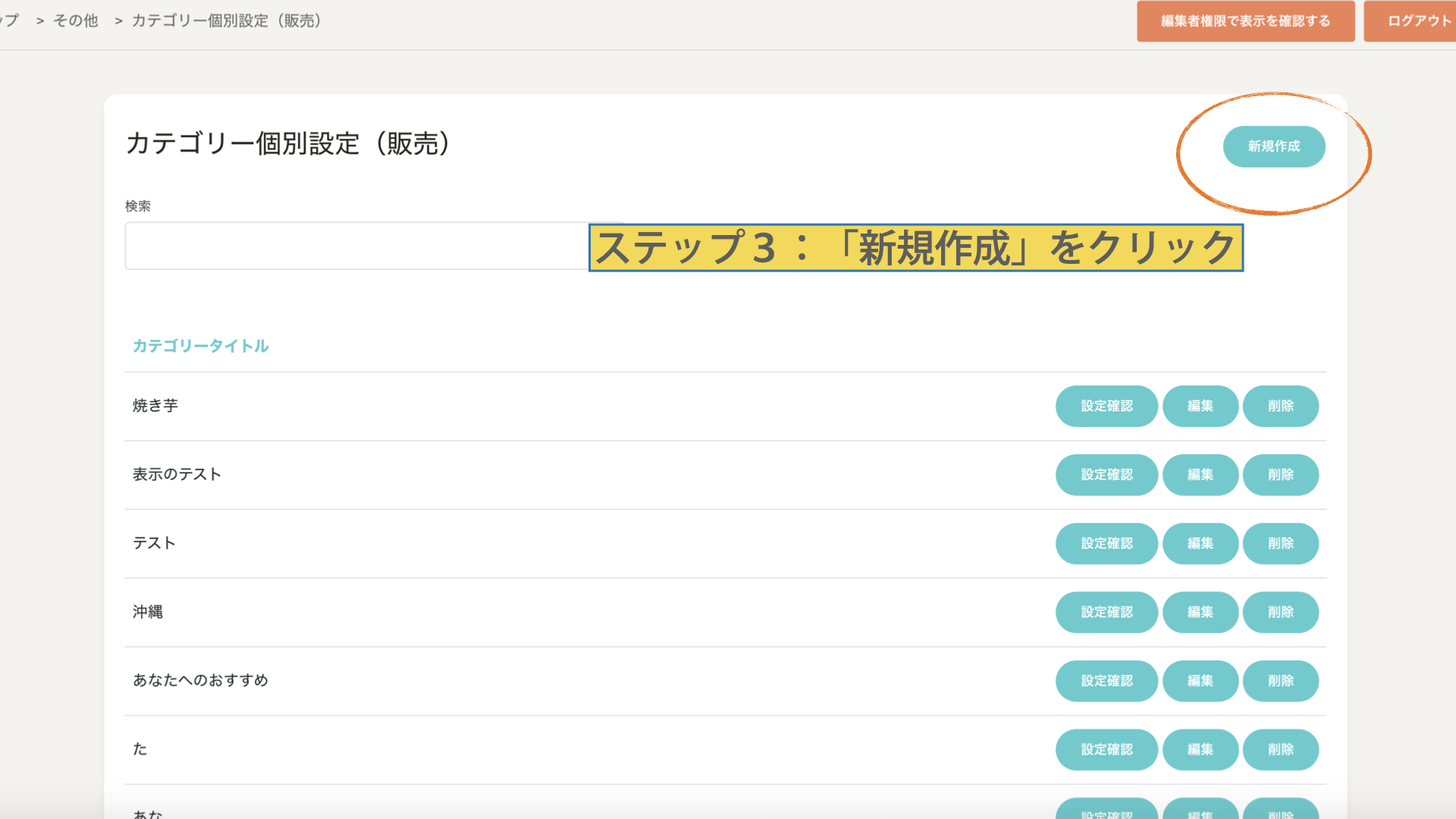This screenshot has width=1456, height=819.
Task: Delete the テスト category row
Action: pyautogui.click(x=1280, y=544)
